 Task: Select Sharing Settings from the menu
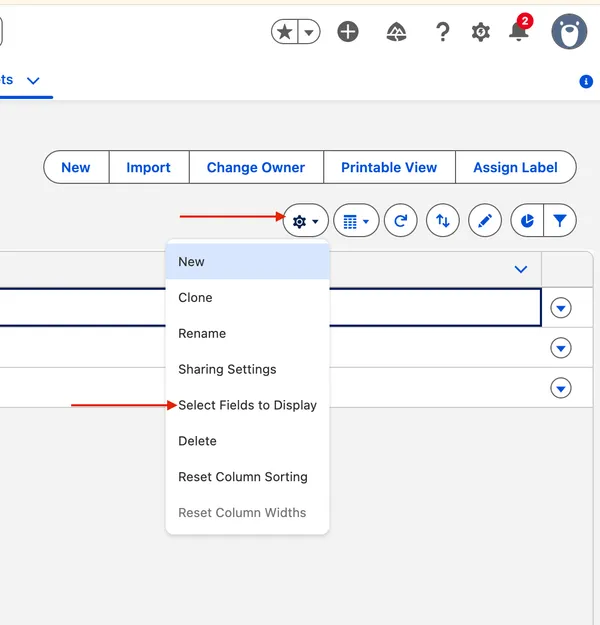[227, 369]
